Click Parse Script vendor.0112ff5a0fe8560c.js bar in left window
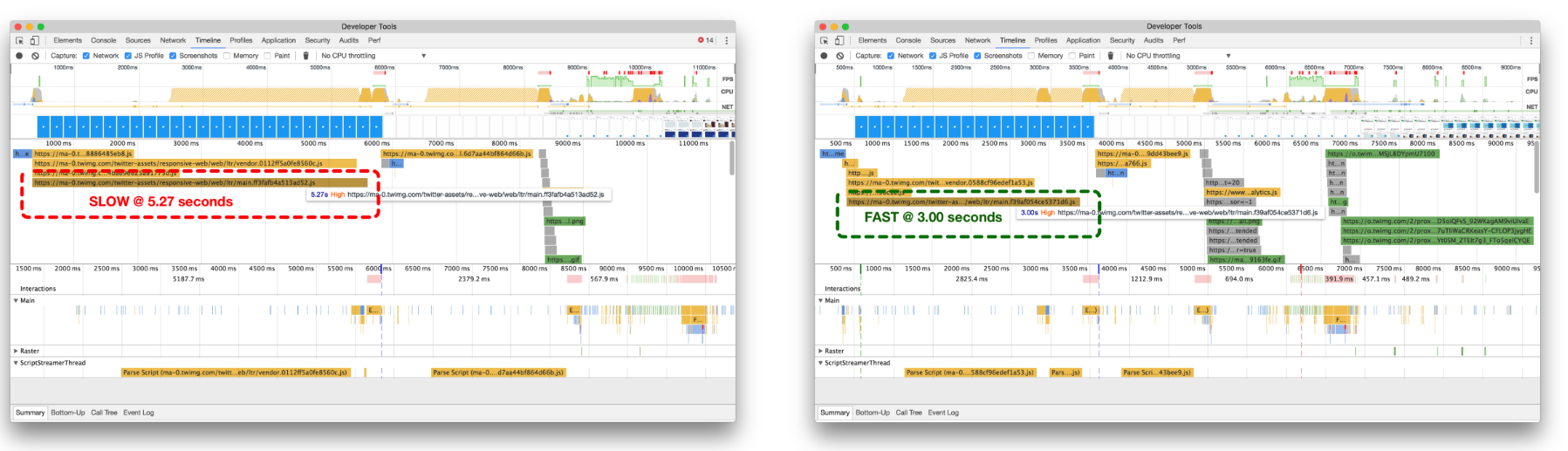1568x451 pixels. (x=235, y=372)
